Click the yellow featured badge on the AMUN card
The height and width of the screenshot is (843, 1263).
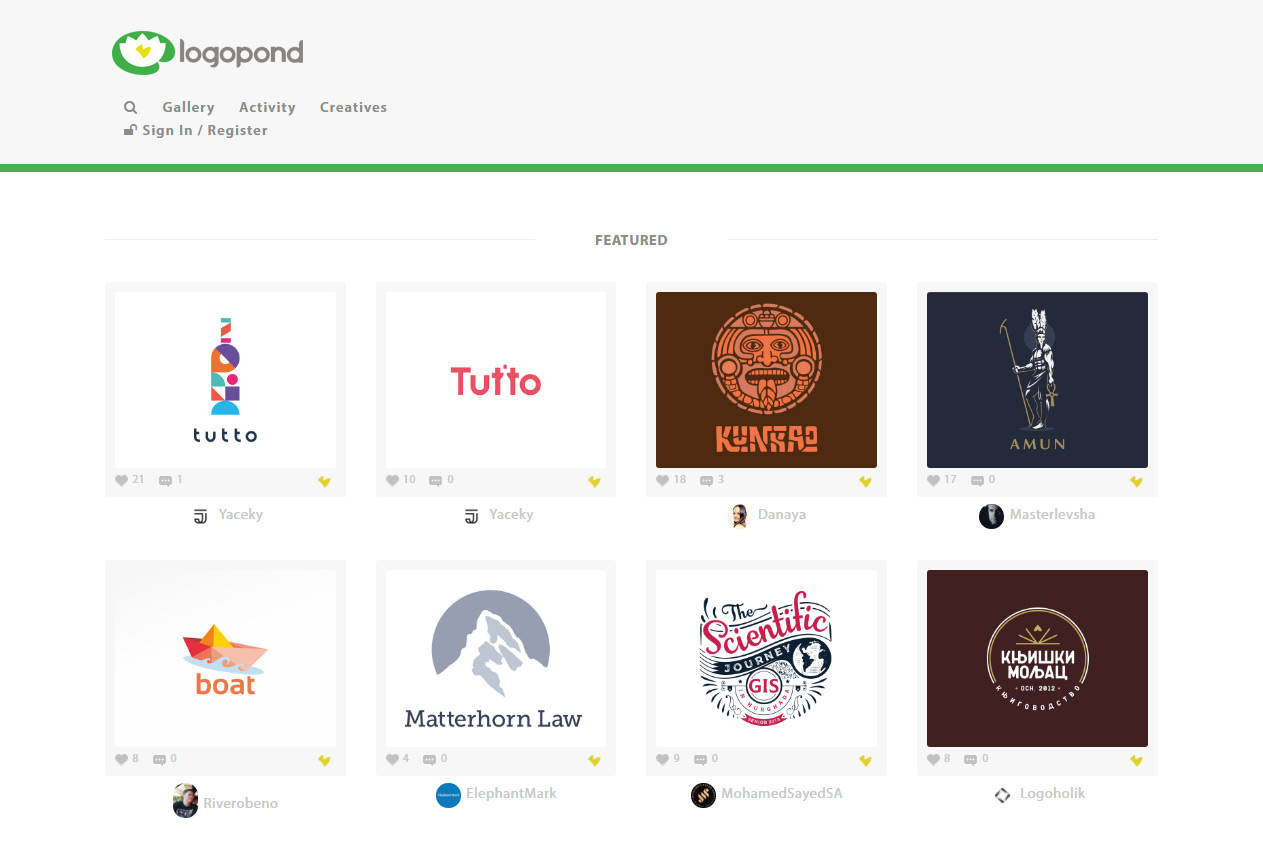1136,481
